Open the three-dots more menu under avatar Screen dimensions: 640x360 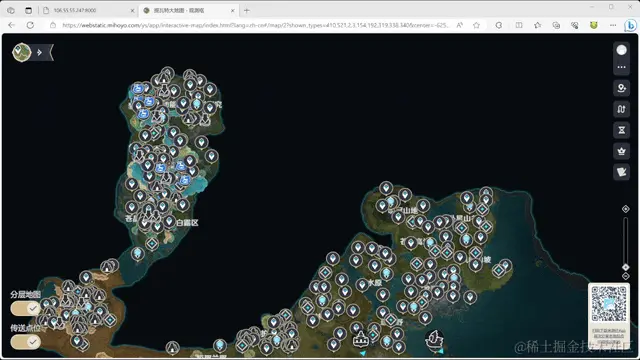click(x=621, y=67)
